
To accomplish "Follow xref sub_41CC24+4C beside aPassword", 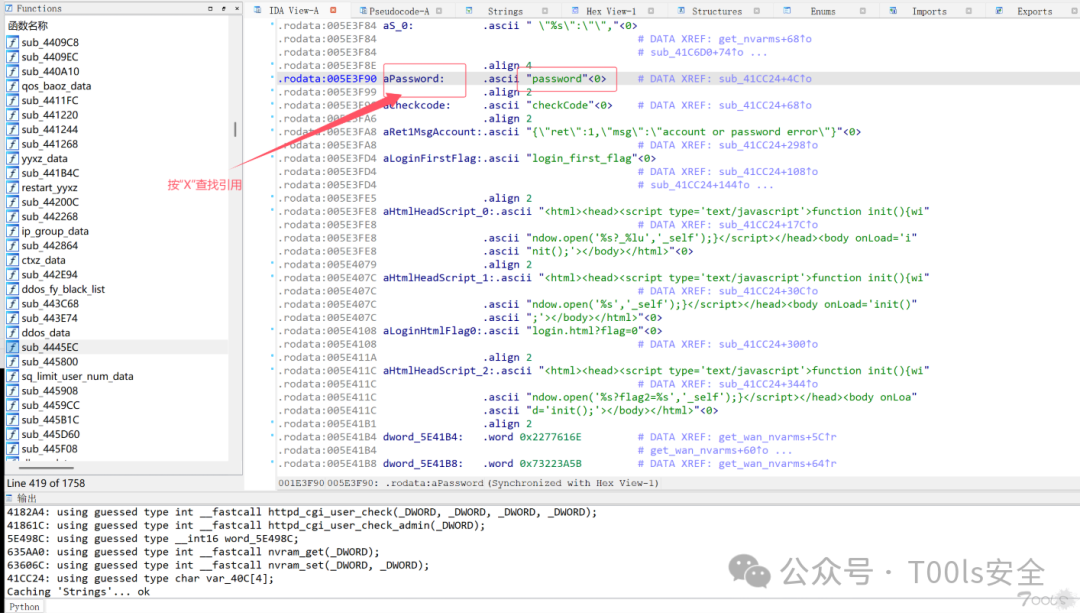I will pyautogui.click(x=765, y=79).
